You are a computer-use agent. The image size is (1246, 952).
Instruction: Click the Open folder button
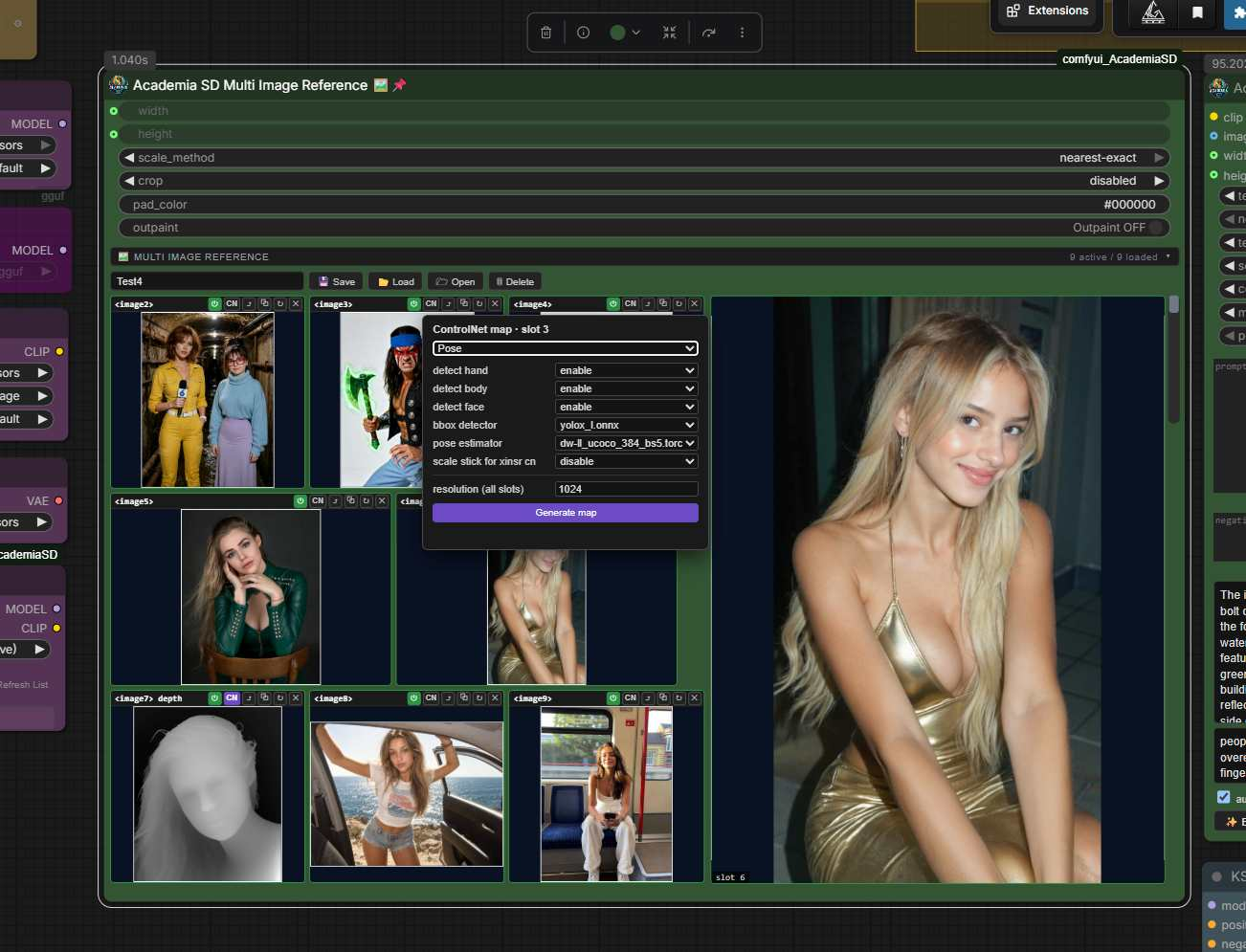[456, 281]
